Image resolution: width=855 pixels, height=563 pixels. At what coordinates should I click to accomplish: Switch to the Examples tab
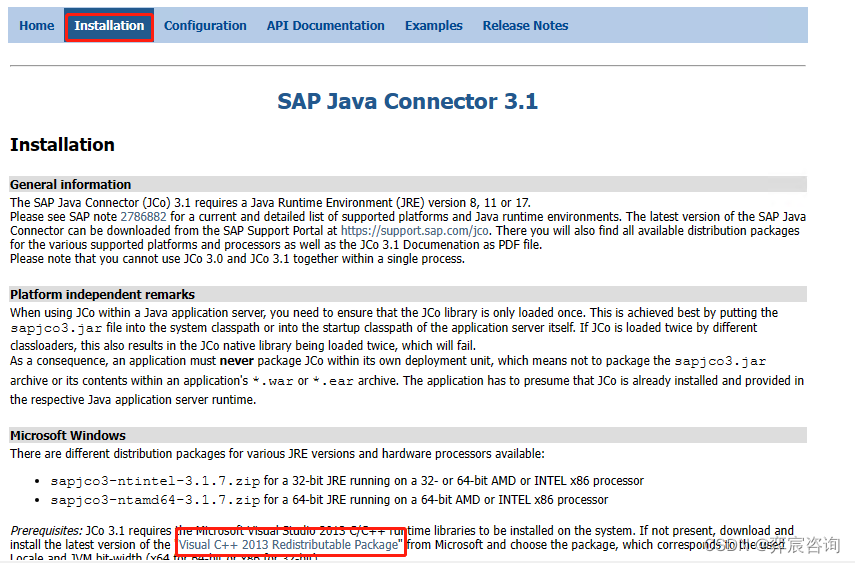tap(433, 26)
